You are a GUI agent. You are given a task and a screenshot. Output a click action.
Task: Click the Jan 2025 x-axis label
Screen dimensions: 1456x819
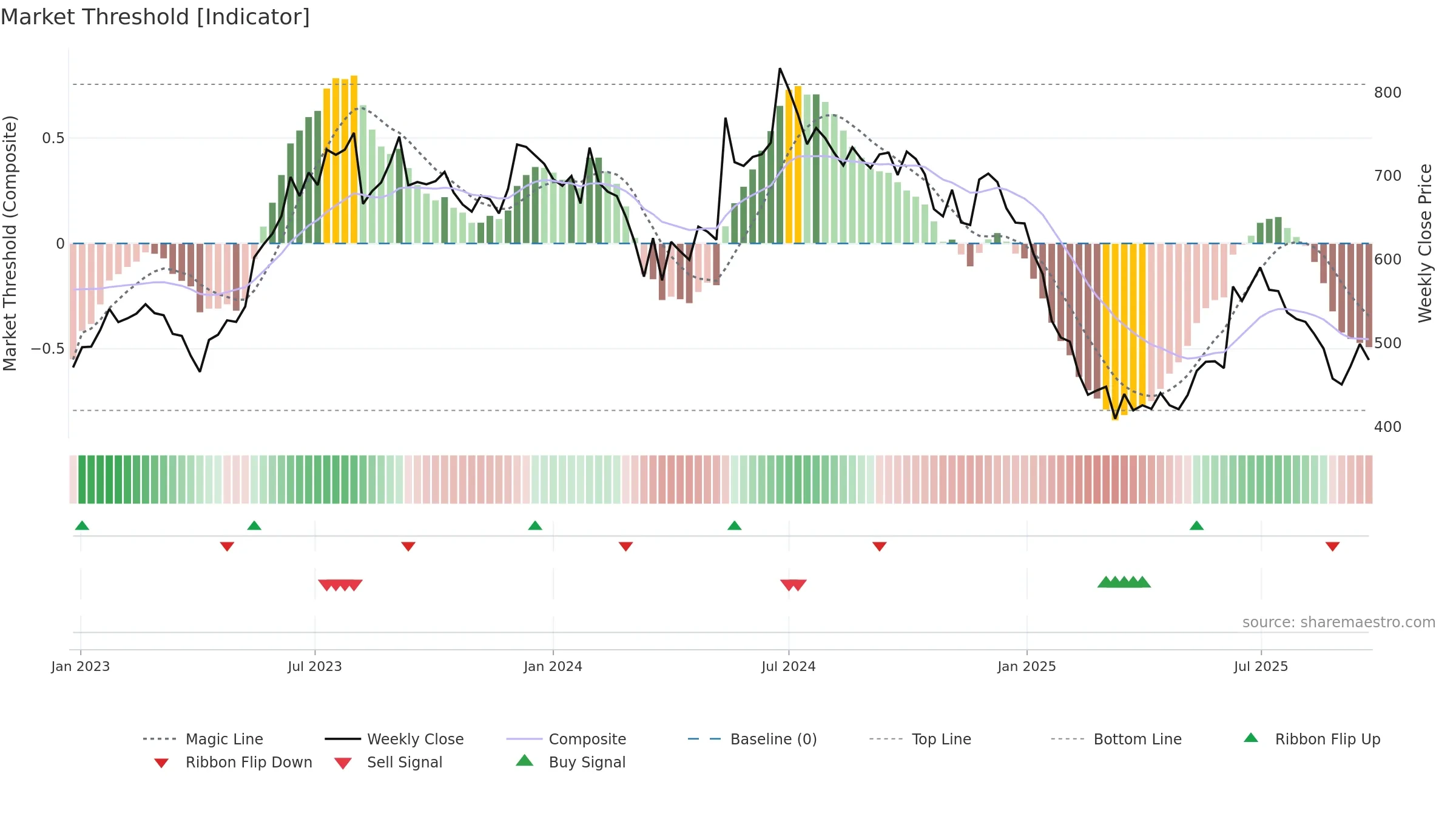(1027, 666)
